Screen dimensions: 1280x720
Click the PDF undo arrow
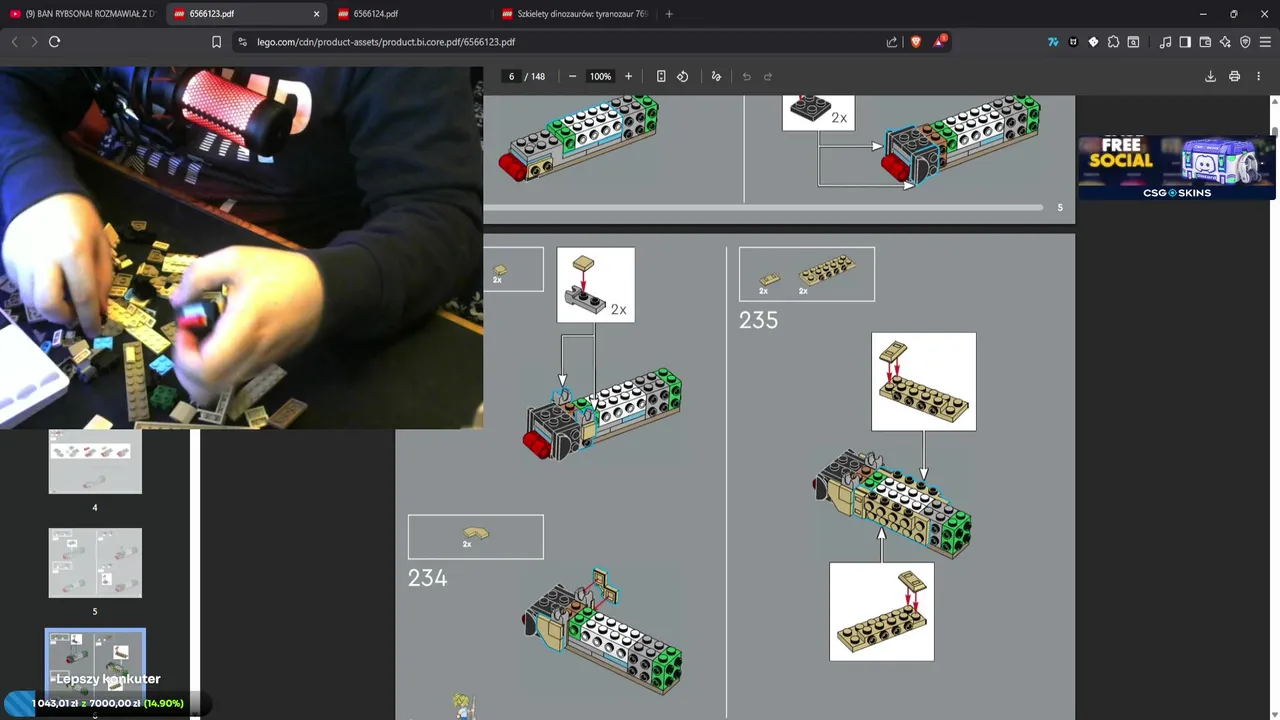click(746, 76)
